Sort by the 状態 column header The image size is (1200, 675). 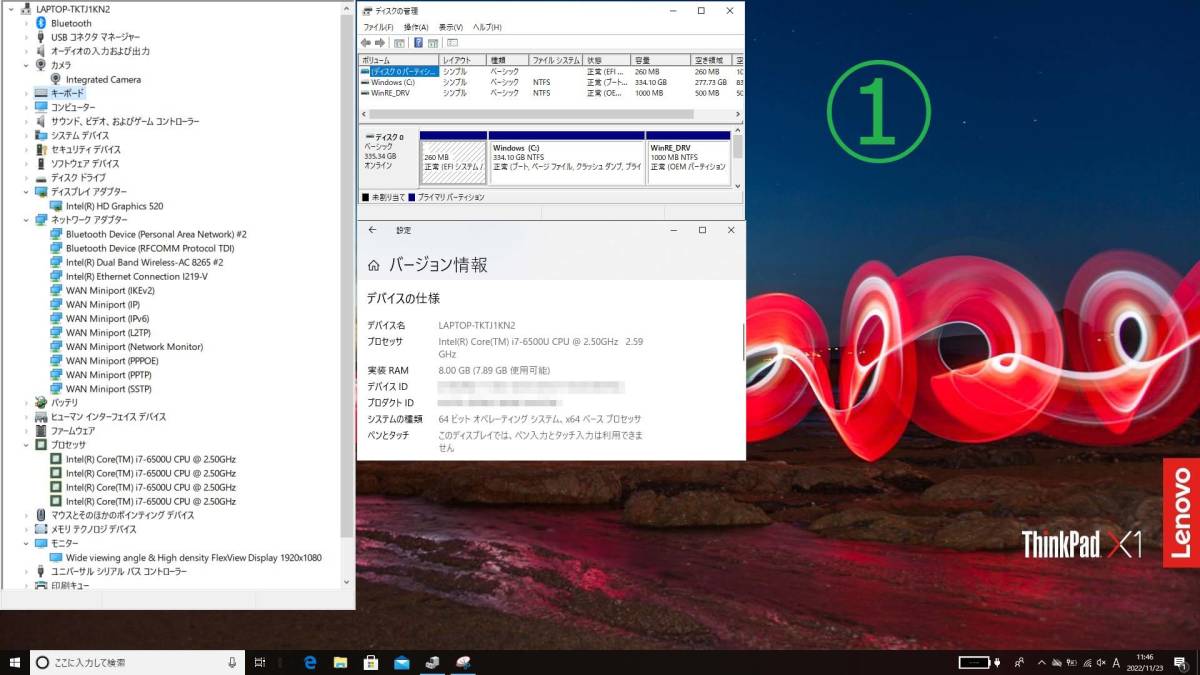click(x=607, y=61)
